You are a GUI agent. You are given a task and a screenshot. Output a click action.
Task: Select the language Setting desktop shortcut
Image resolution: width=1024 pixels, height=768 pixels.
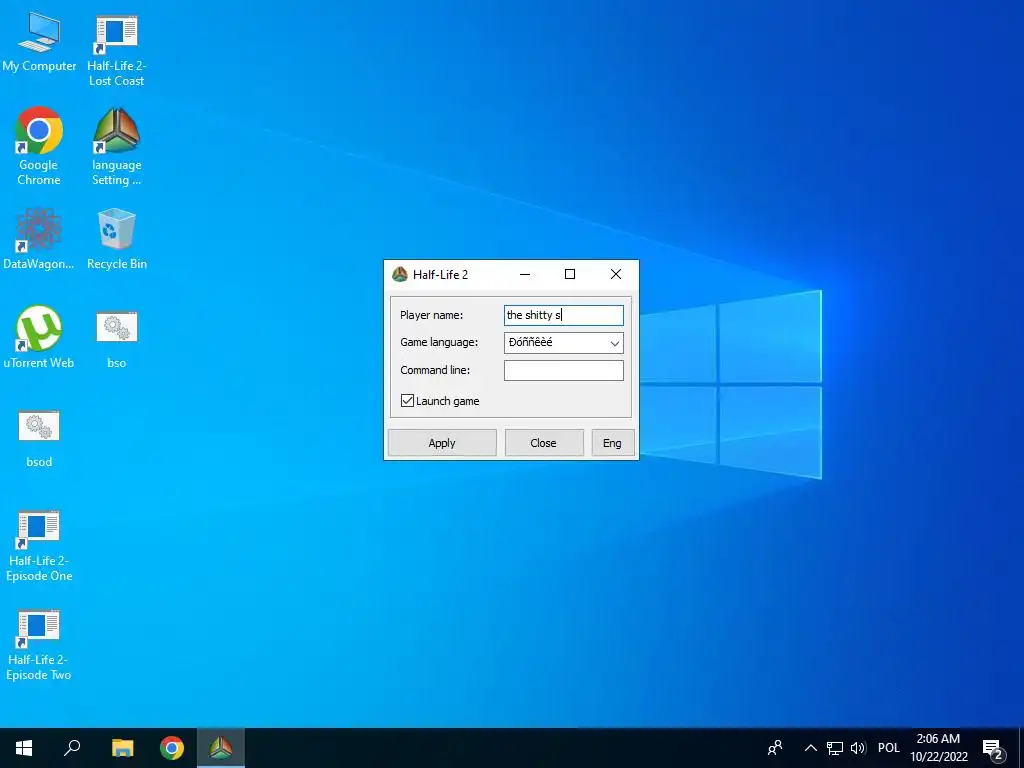(x=116, y=145)
